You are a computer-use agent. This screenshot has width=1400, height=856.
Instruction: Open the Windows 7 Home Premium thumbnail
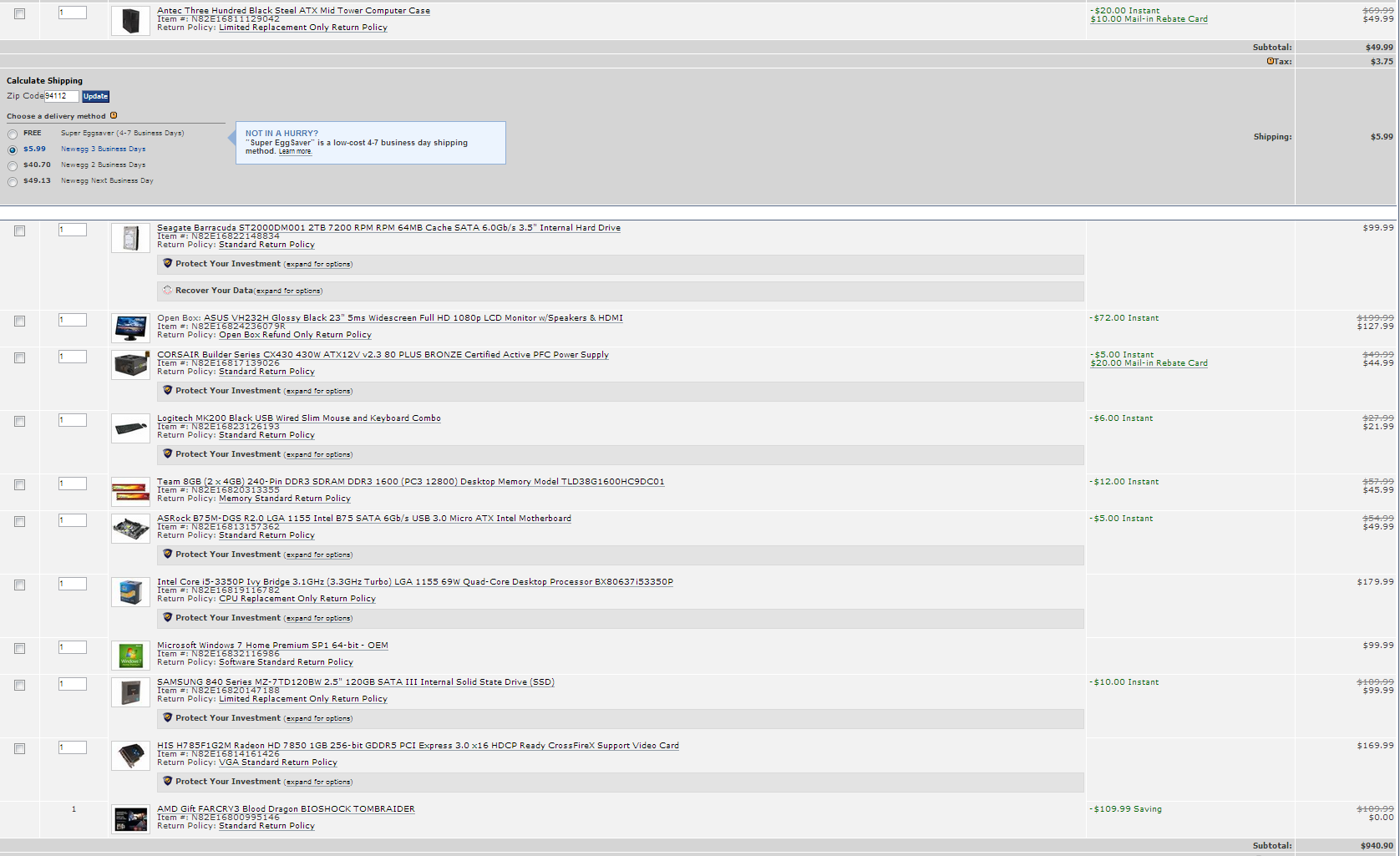(x=130, y=656)
